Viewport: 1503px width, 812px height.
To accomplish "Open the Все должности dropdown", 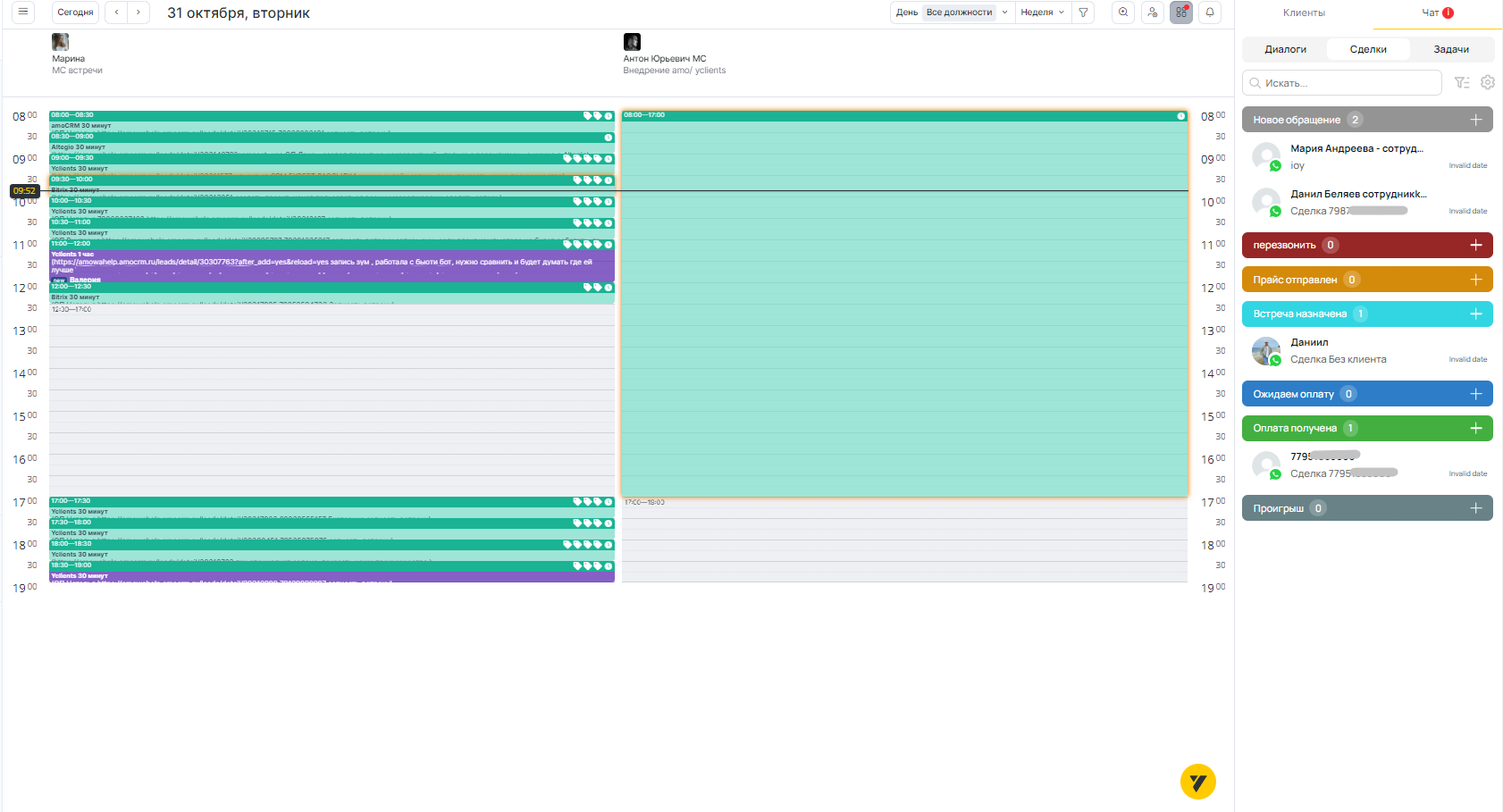I will (x=967, y=13).
